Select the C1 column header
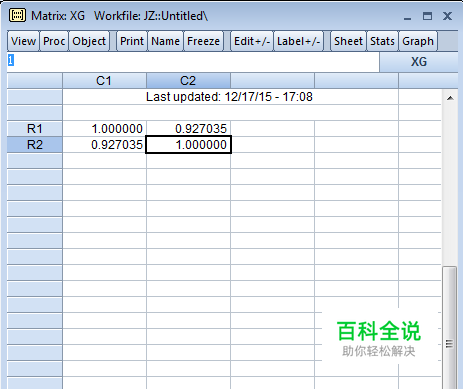 pyautogui.click(x=104, y=81)
